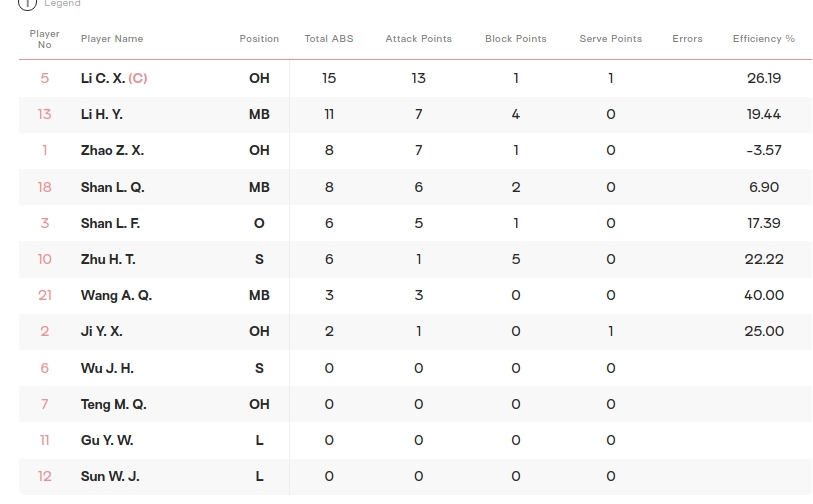Open Zhao Z. X. player entry
Screen dimensions: 813x504
tap(112, 150)
